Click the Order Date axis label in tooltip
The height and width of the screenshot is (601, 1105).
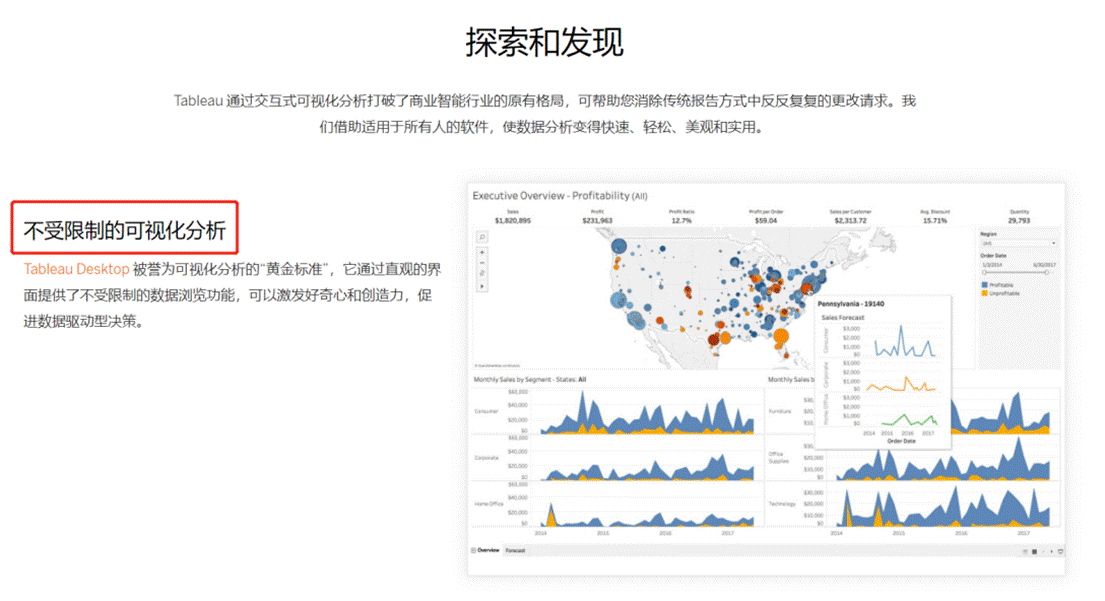tap(901, 441)
